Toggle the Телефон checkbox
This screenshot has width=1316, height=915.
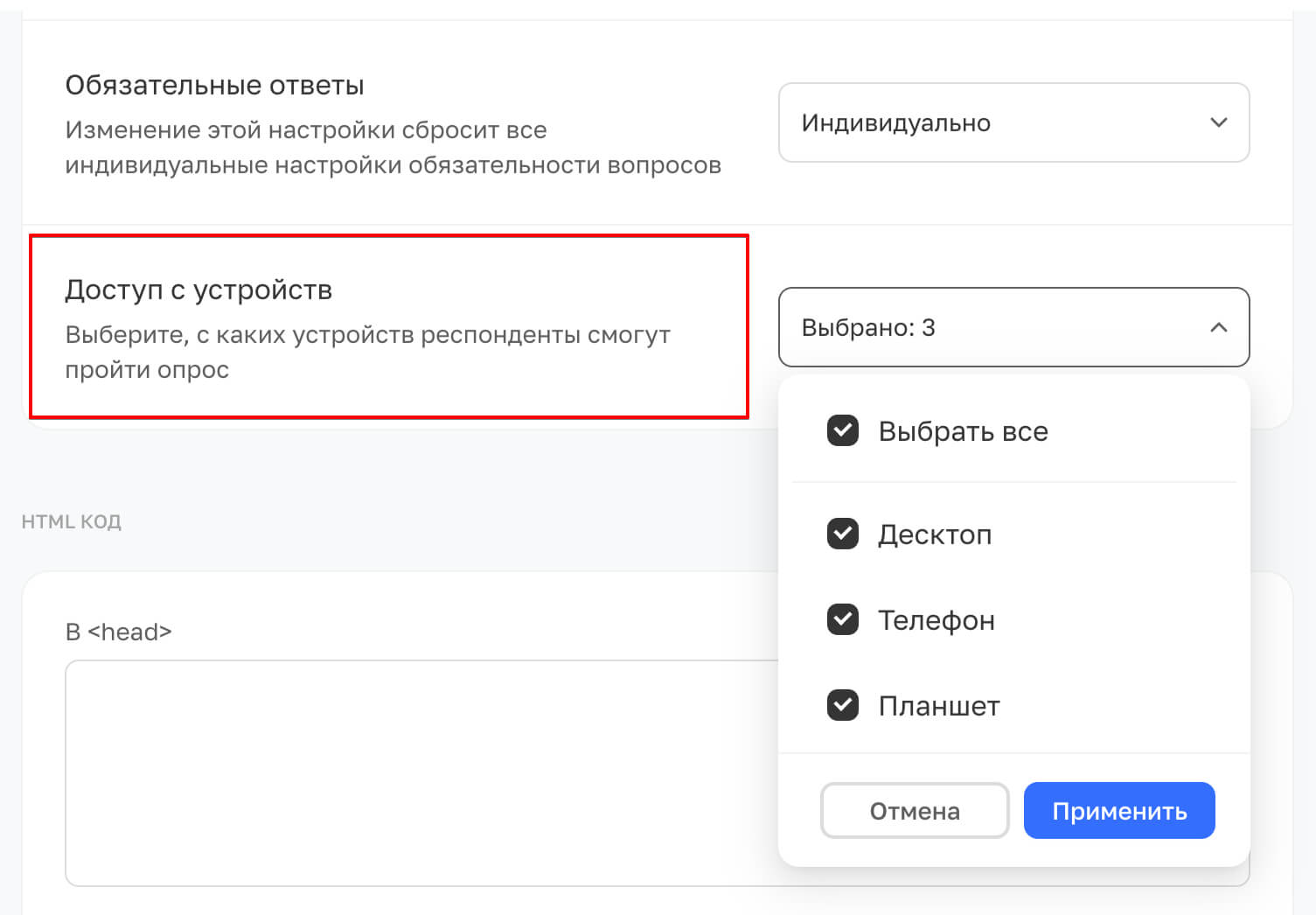tap(843, 619)
